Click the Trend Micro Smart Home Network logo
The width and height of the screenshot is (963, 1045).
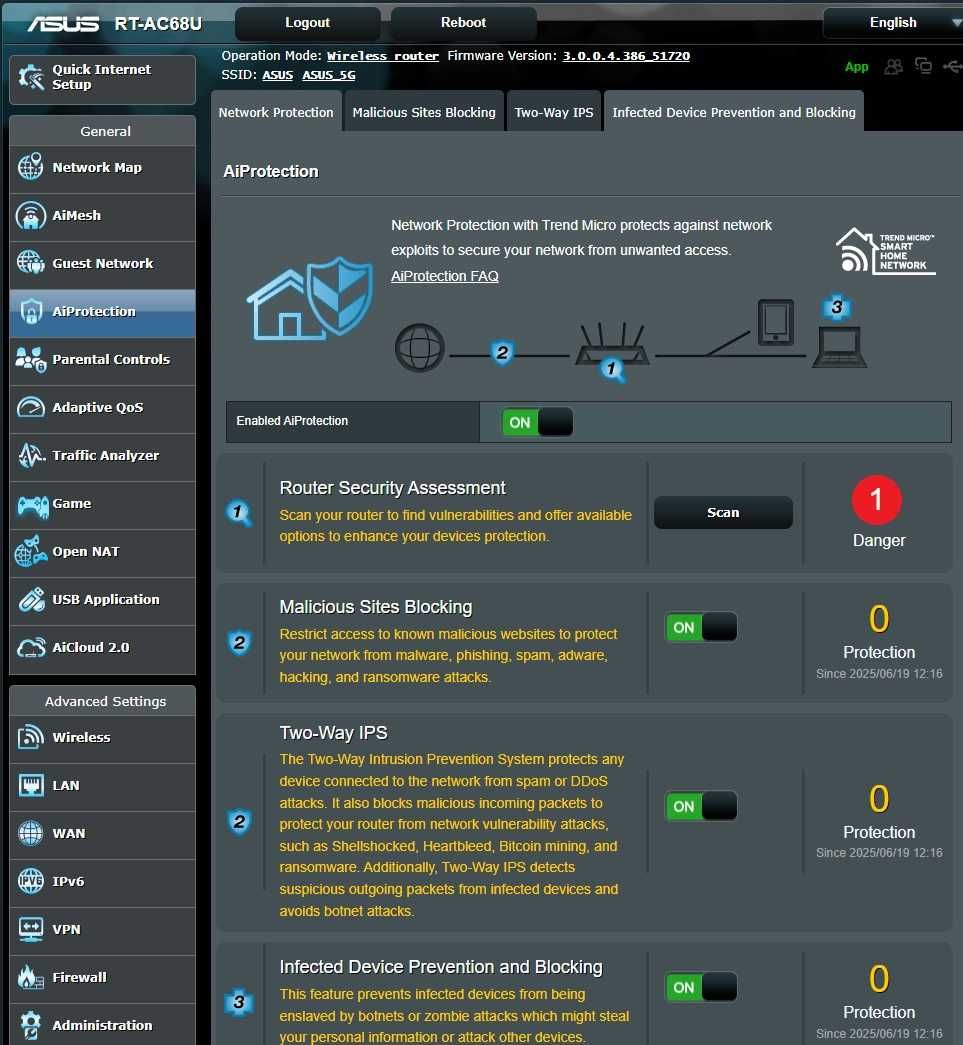pyautogui.click(x=885, y=251)
